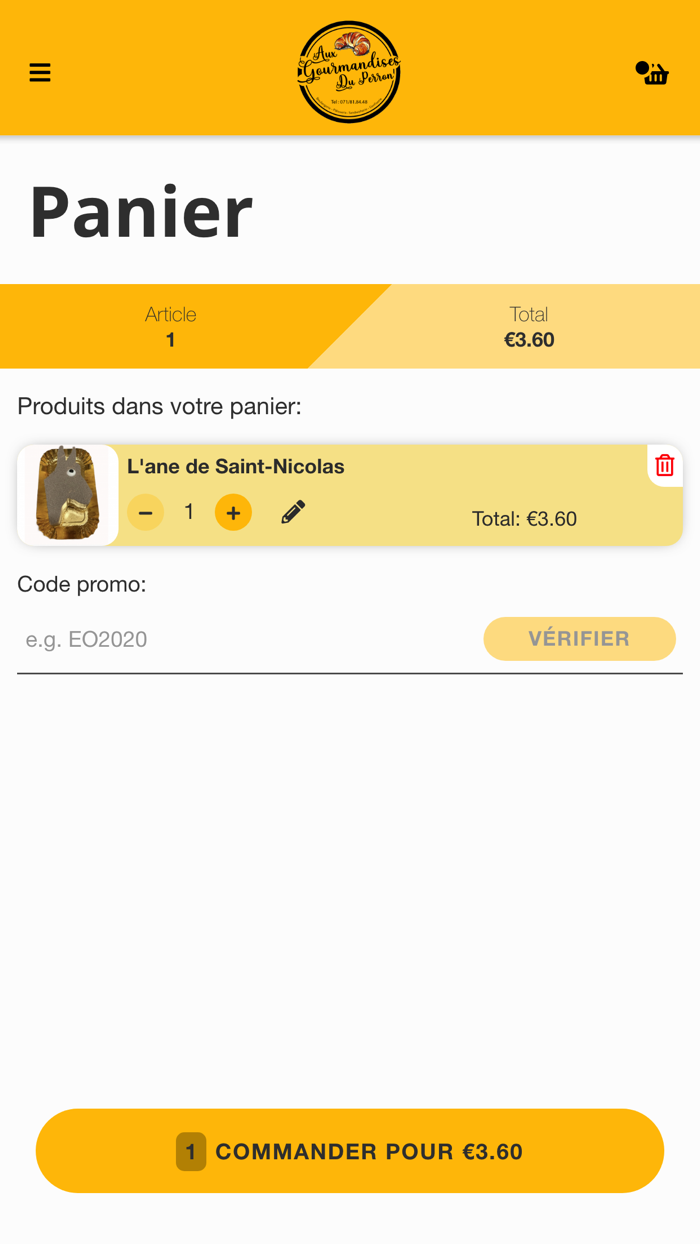The image size is (700, 1244).
Task: Increase quantity with the plus icon
Action: [233, 511]
